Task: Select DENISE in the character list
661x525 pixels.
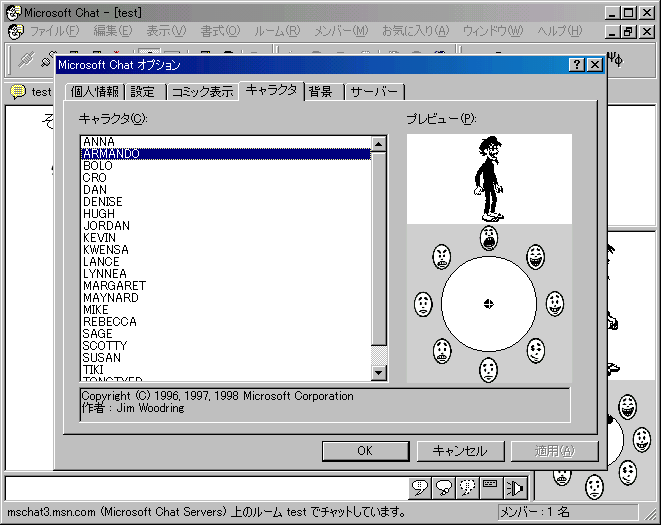Action: tap(226, 202)
